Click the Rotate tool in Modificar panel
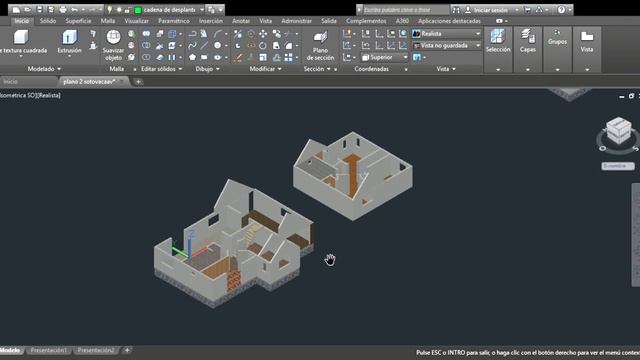The height and width of the screenshot is (360, 640). (262, 46)
